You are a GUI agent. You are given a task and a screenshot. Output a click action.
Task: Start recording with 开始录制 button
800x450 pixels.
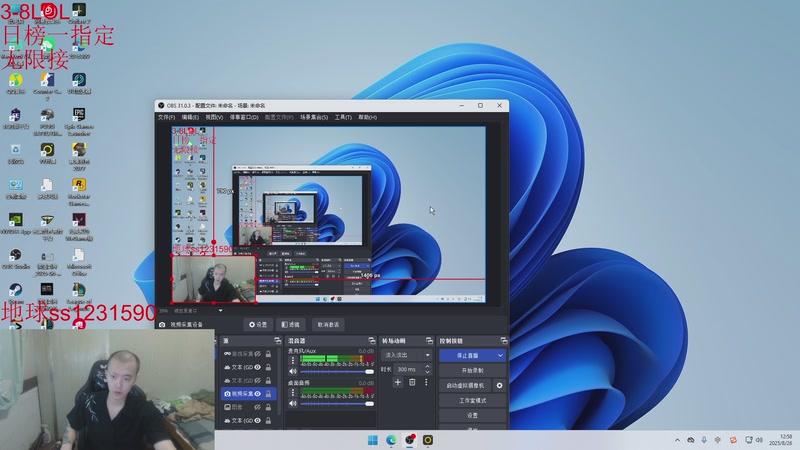[x=472, y=370]
